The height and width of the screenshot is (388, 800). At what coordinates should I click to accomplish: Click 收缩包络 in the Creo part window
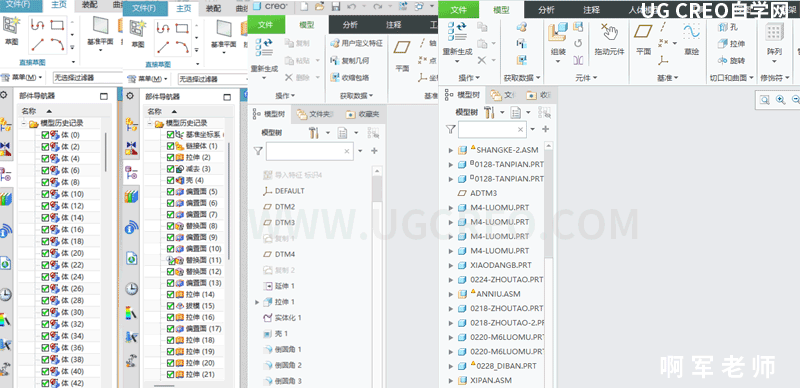pyautogui.click(x=349, y=78)
